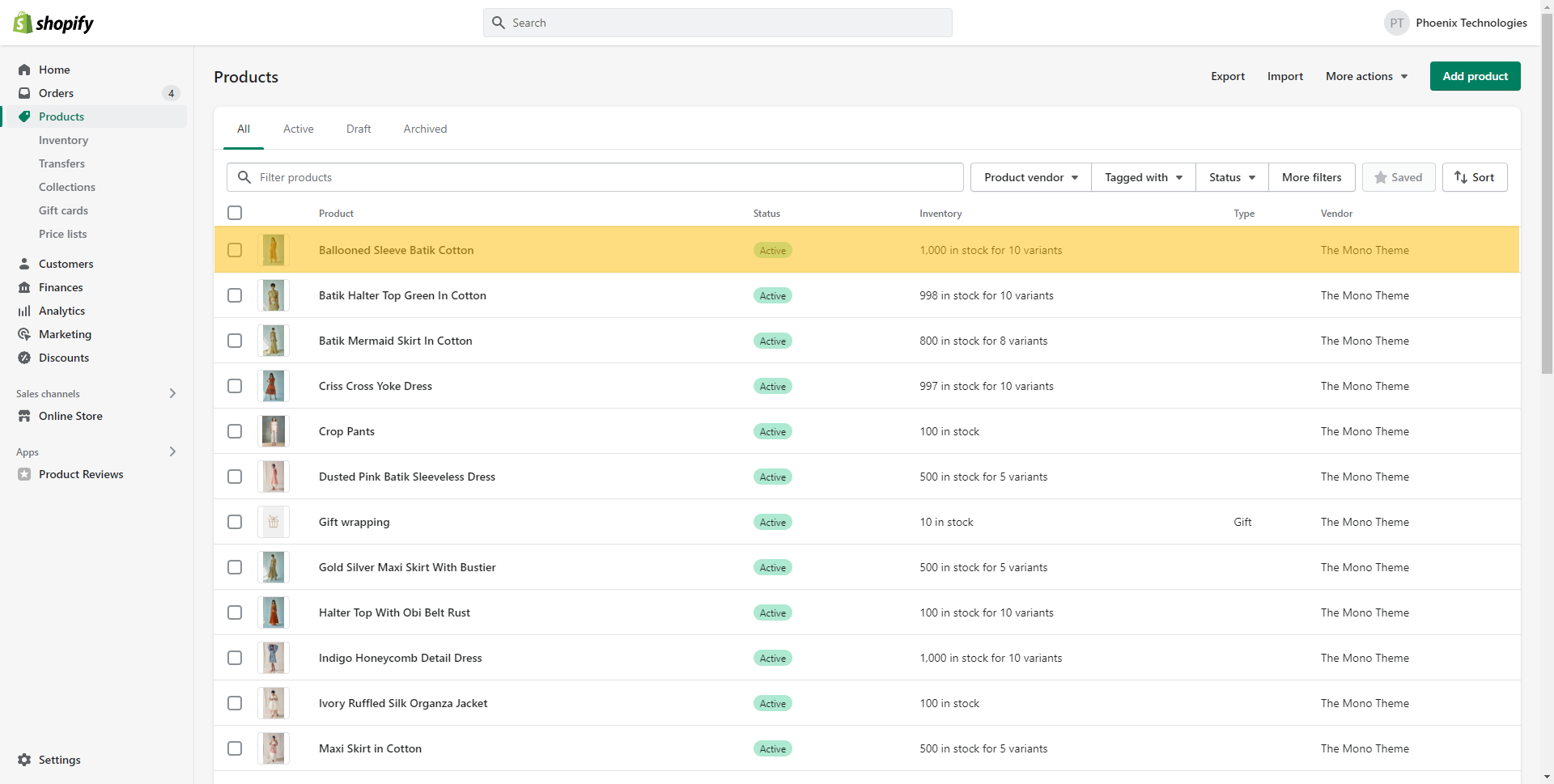Open Dusted Pink Batik Sleeveless Dress product
This screenshot has width=1554, height=784.
point(407,477)
